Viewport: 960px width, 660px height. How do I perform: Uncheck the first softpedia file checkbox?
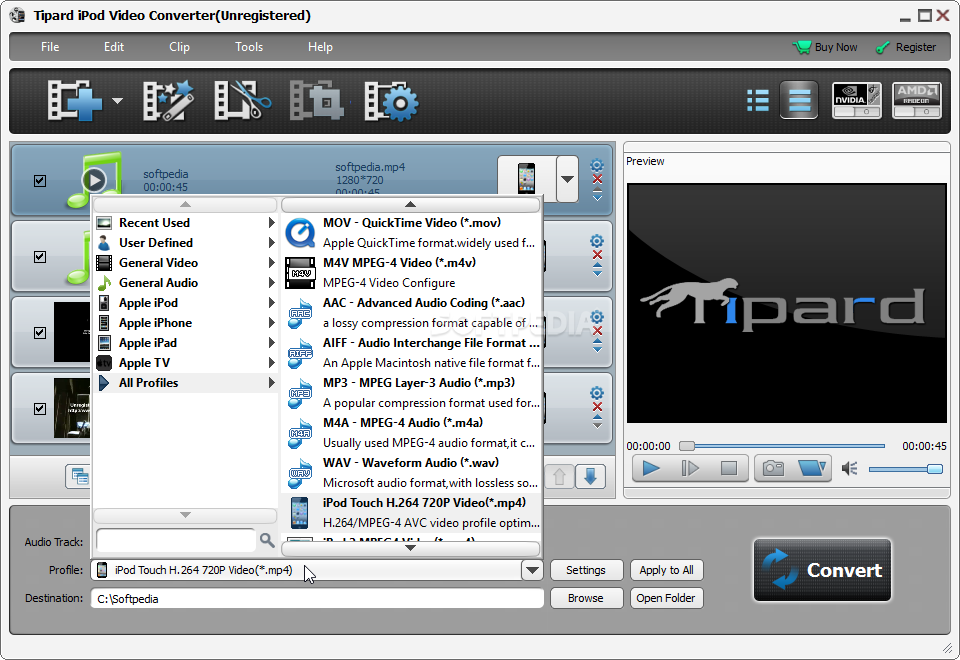(40, 181)
